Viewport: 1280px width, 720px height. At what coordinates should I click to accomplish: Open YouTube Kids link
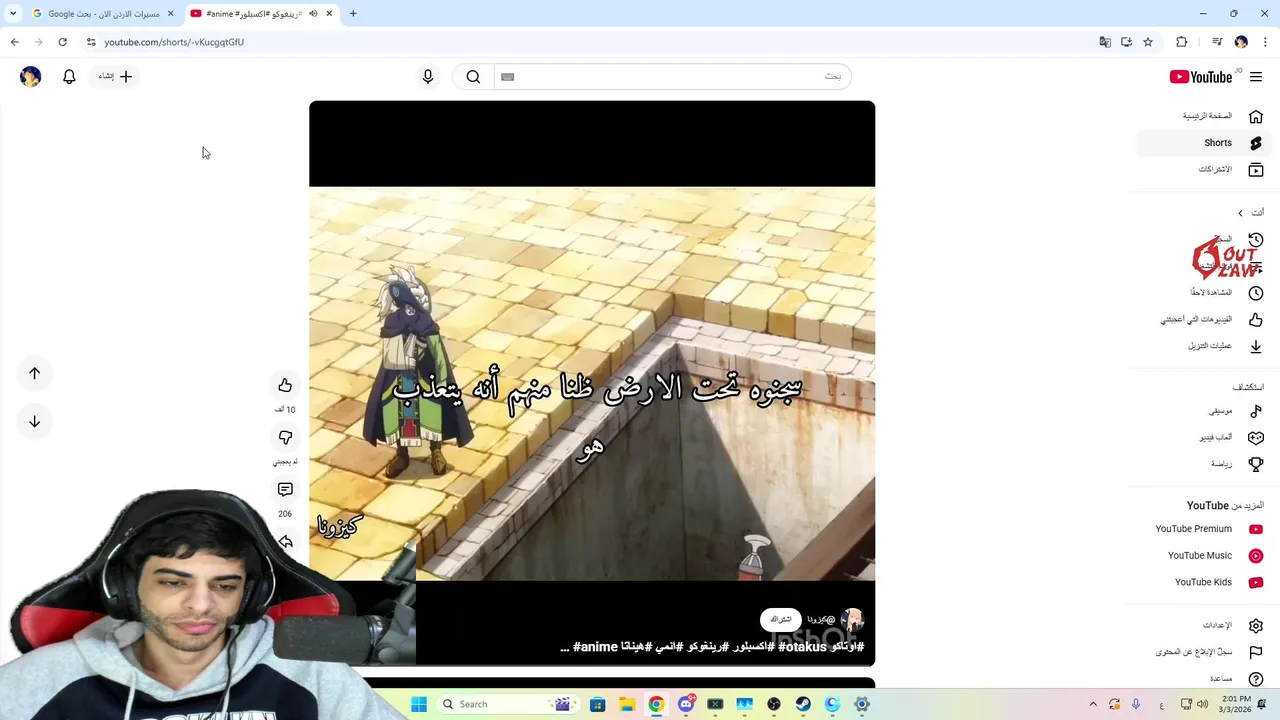coord(1204,582)
